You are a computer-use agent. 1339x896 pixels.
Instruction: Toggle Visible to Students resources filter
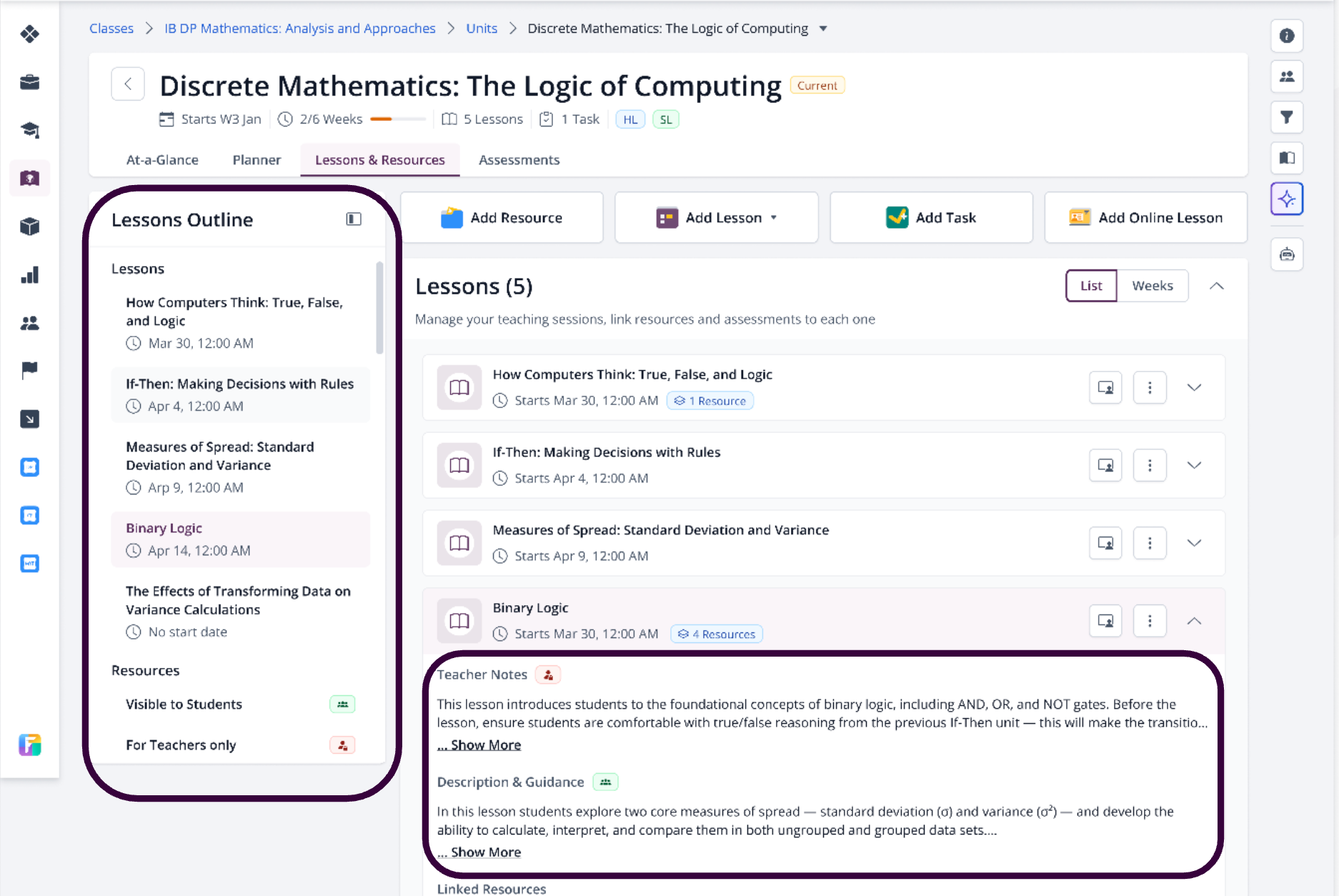point(342,705)
